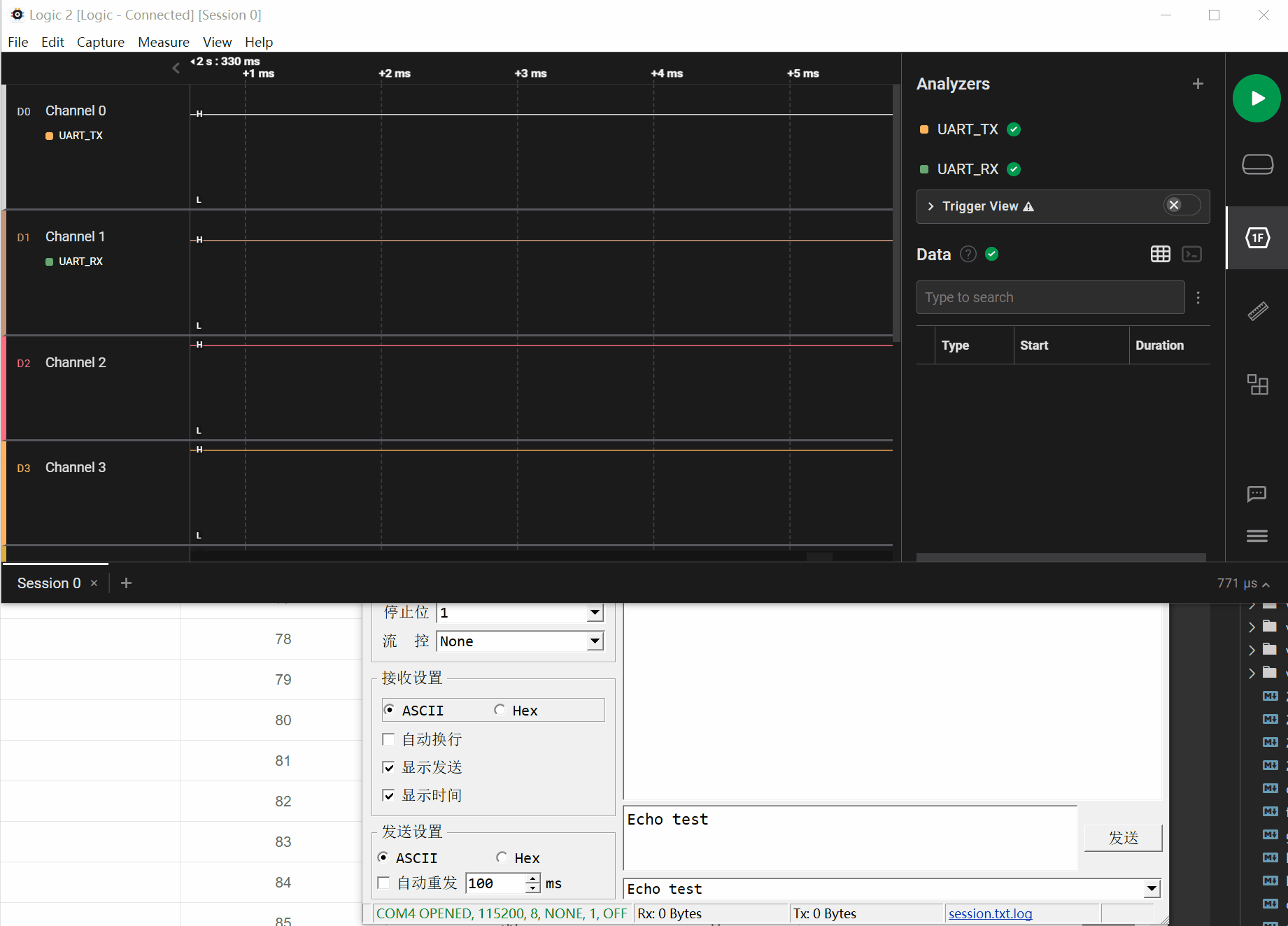The width and height of the screenshot is (1288, 926).
Task: Select Hex in send settings
Action: [x=502, y=857]
